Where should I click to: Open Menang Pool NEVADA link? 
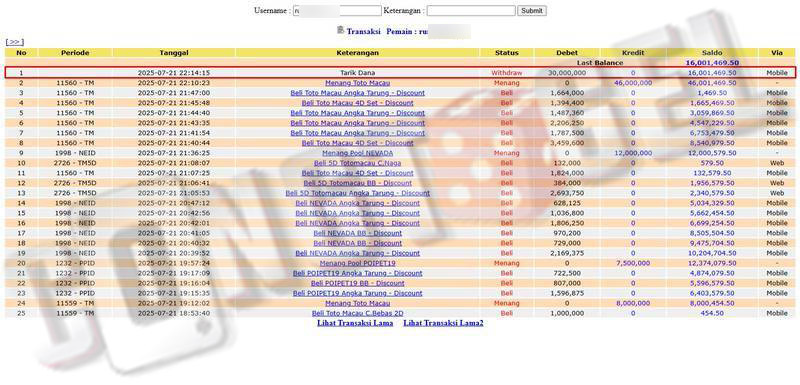(x=357, y=153)
